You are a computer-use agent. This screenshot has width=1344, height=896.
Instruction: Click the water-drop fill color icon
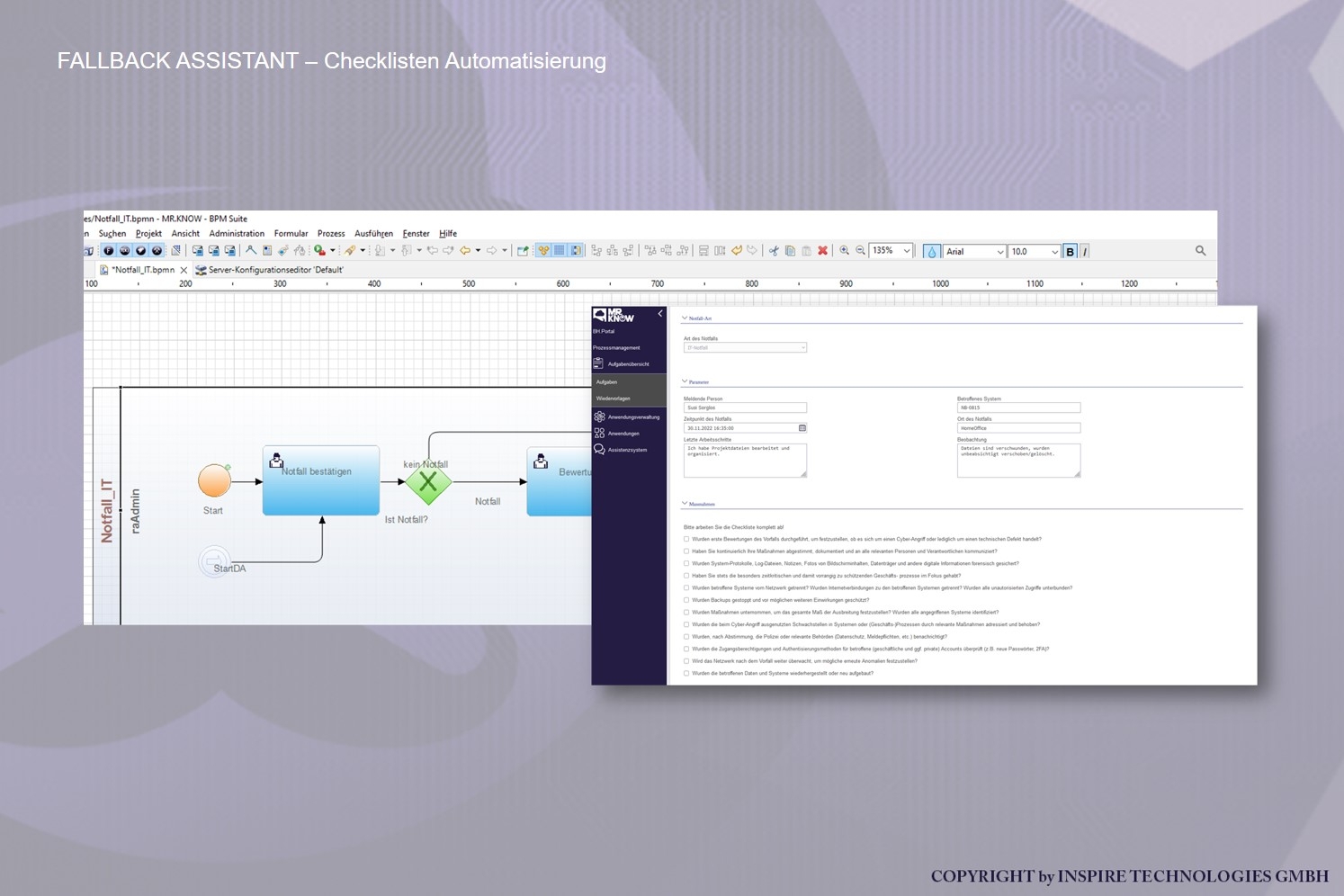[932, 252]
